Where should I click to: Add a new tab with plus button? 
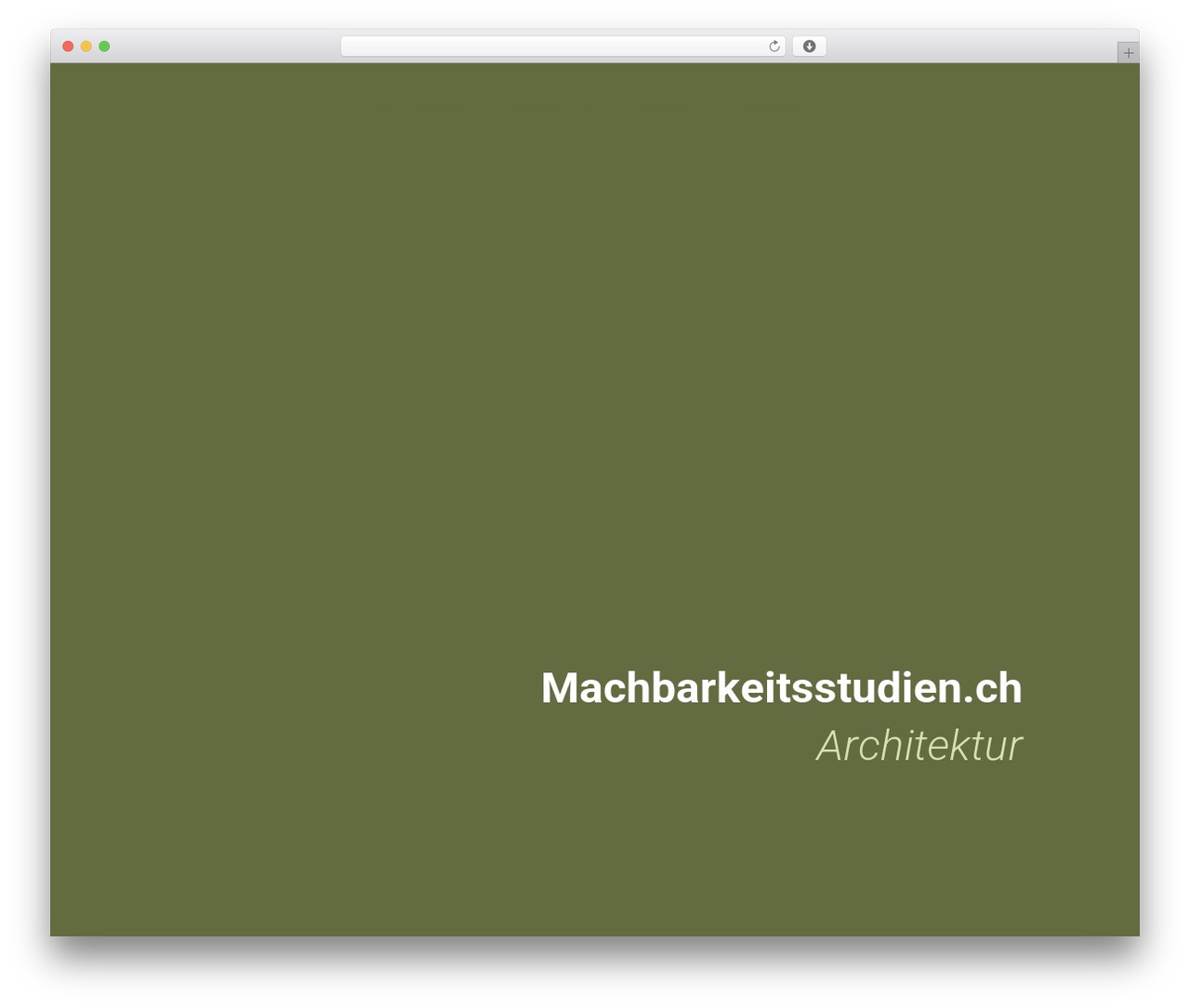[x=1128, y=53]
